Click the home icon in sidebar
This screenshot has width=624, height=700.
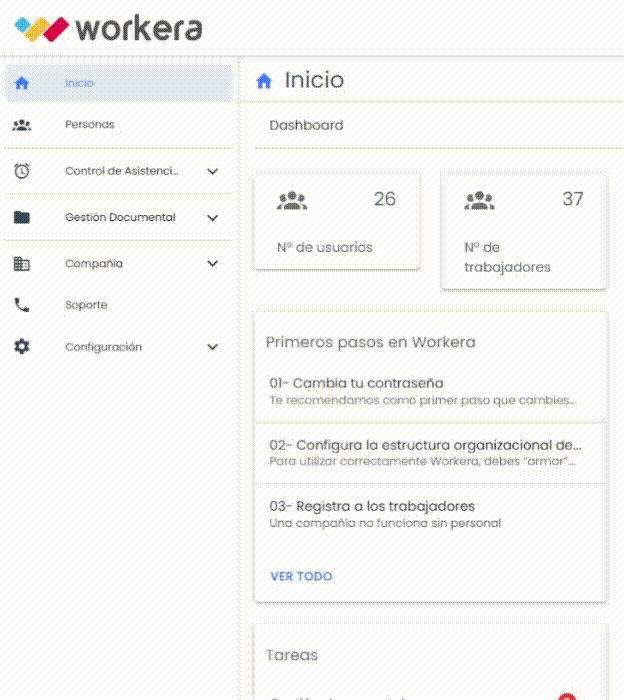pos(22,83)
